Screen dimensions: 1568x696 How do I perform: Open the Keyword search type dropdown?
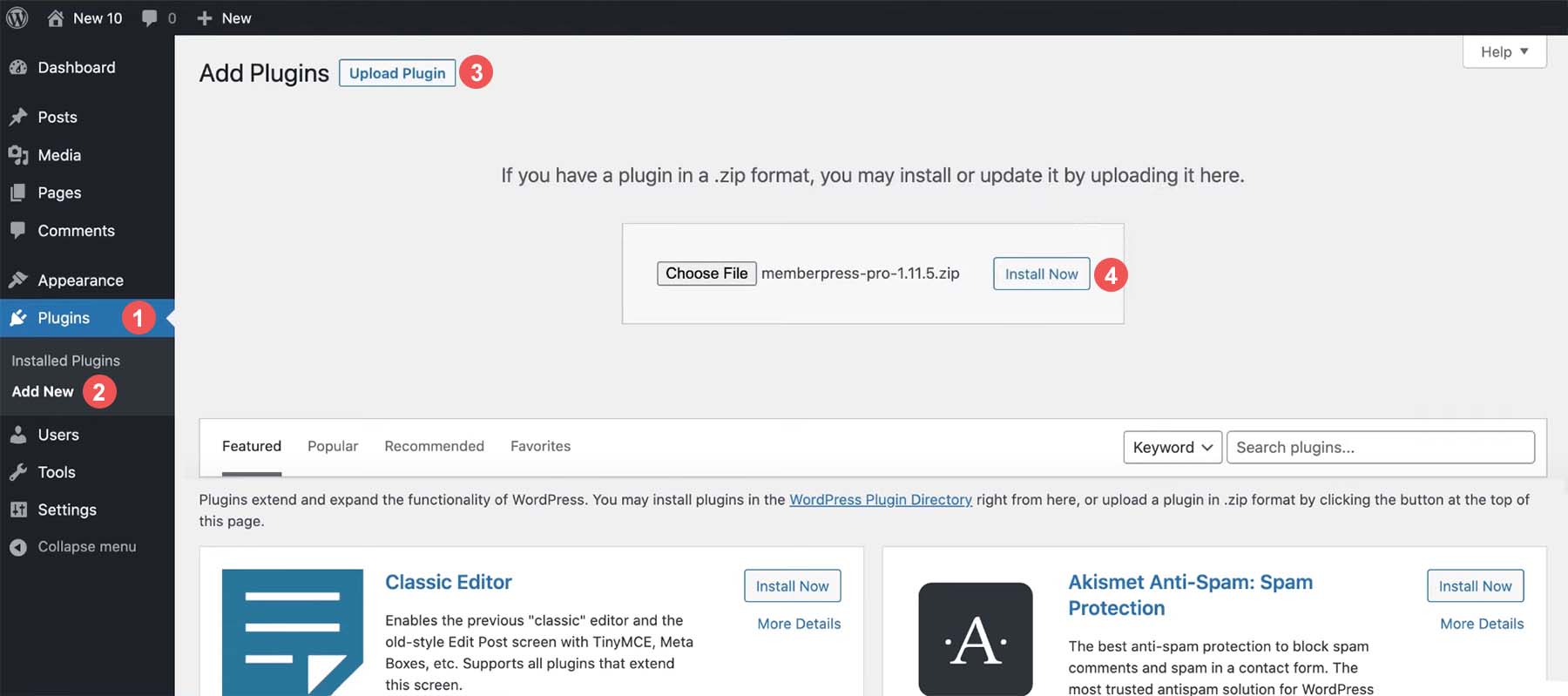(1173, 447)
